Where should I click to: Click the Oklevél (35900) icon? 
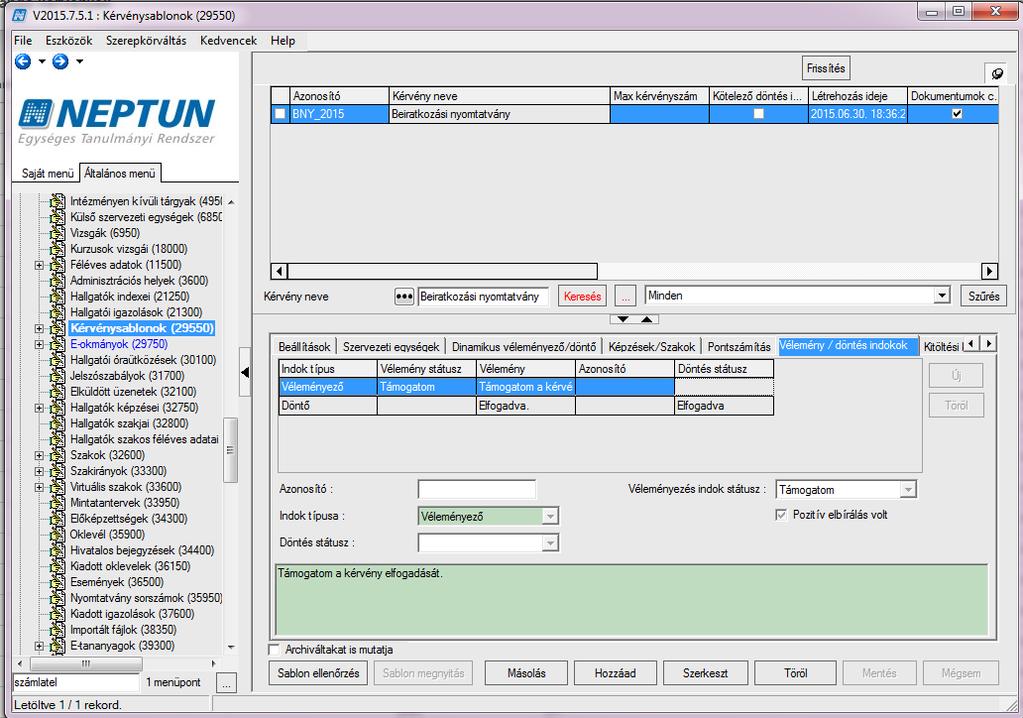click(x=58, y=534)
